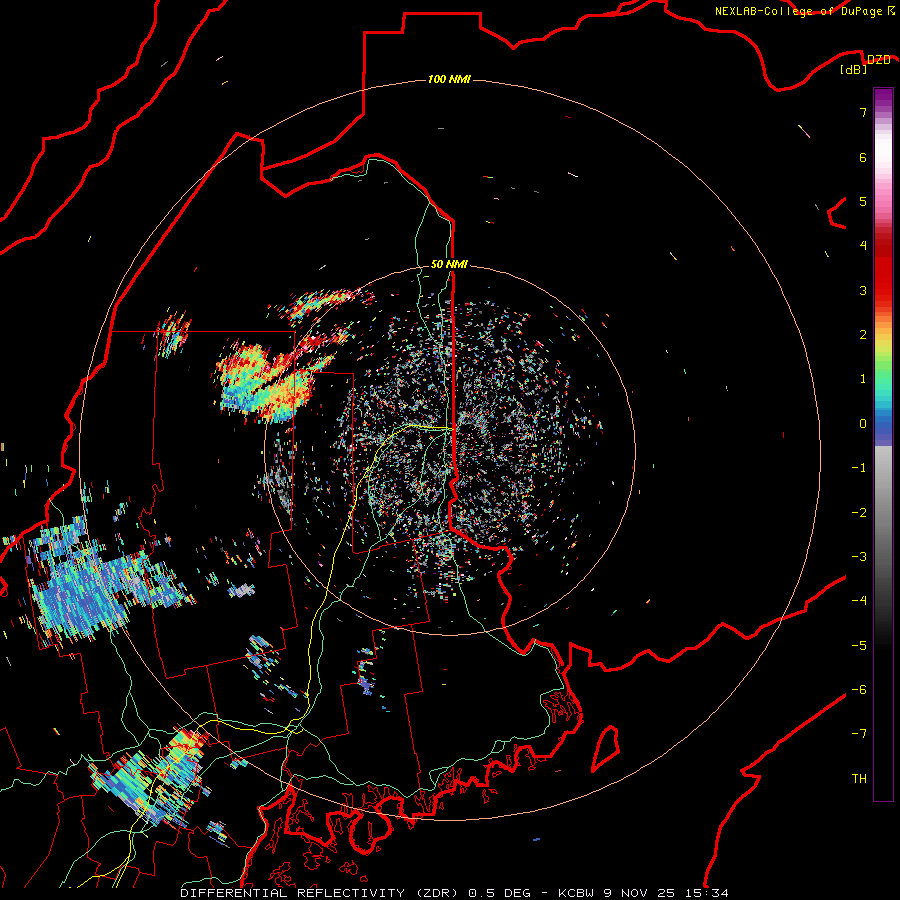Click the -1 value on color scale
This screenshot has width=900, height=900.
click(x=859, y=468)
